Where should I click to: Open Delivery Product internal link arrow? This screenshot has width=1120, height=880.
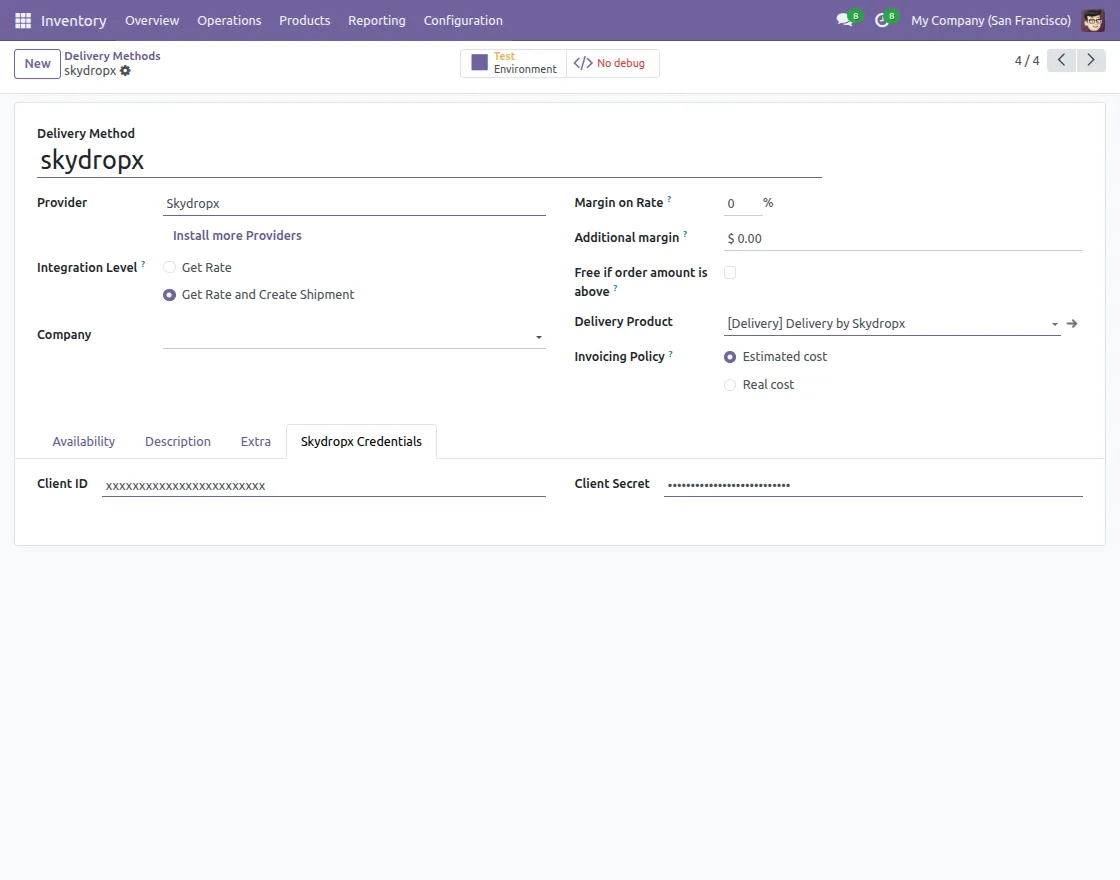[1071, 323]
